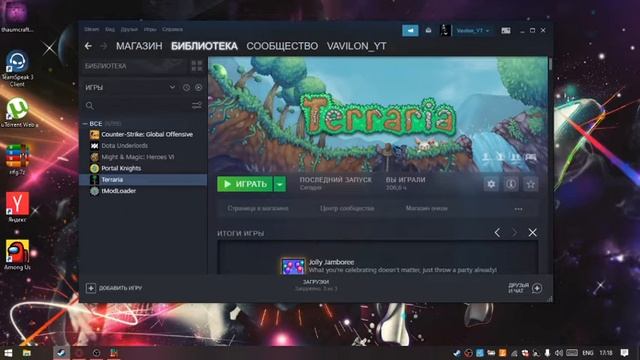Collapse the ВСЕ games group
Image resolution: width=640 pixels, height=360 pixels.
pos(85,123)
